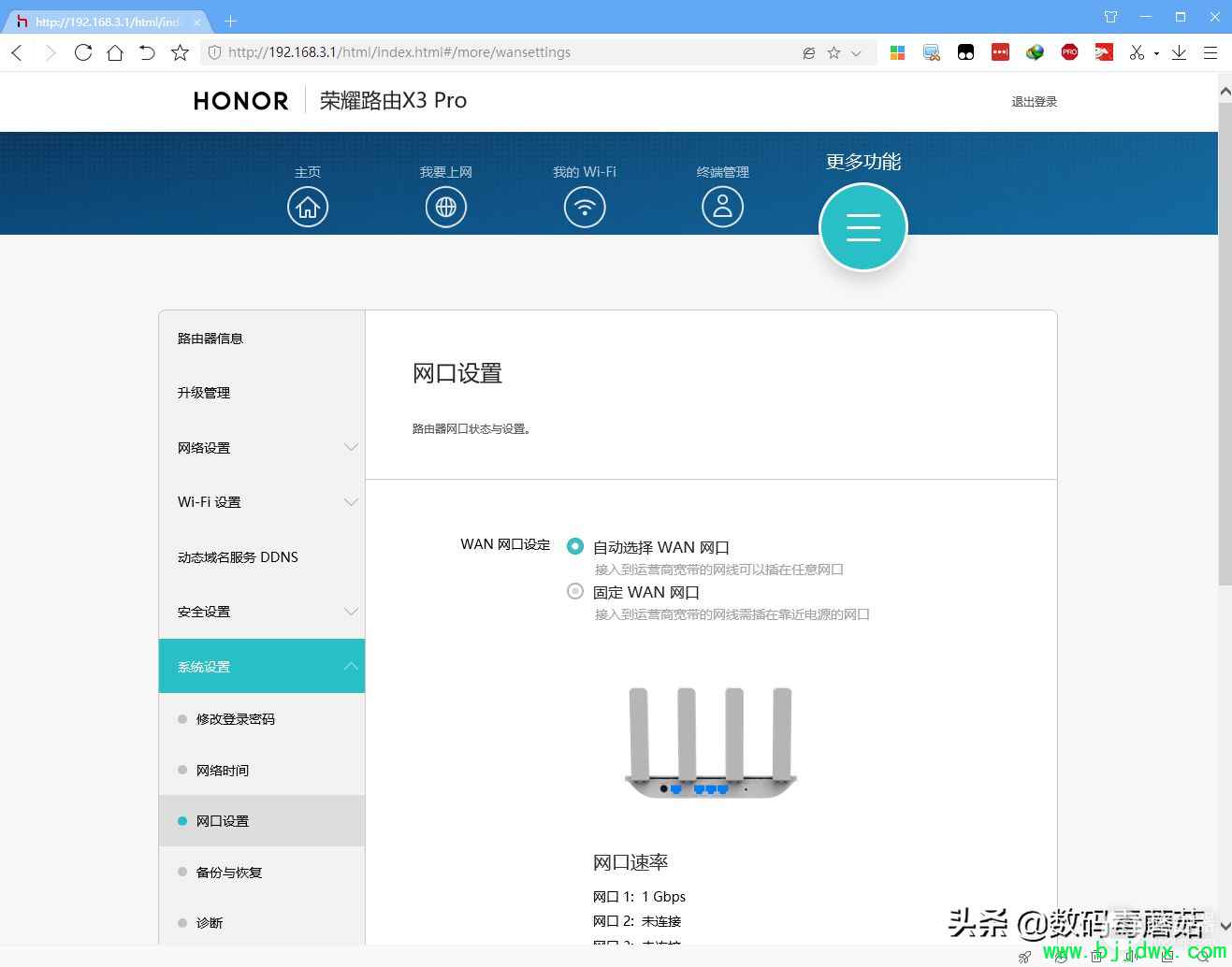Open 我要上网 globe icon
Screen dimensions: 1232x967
pos(446,207)
